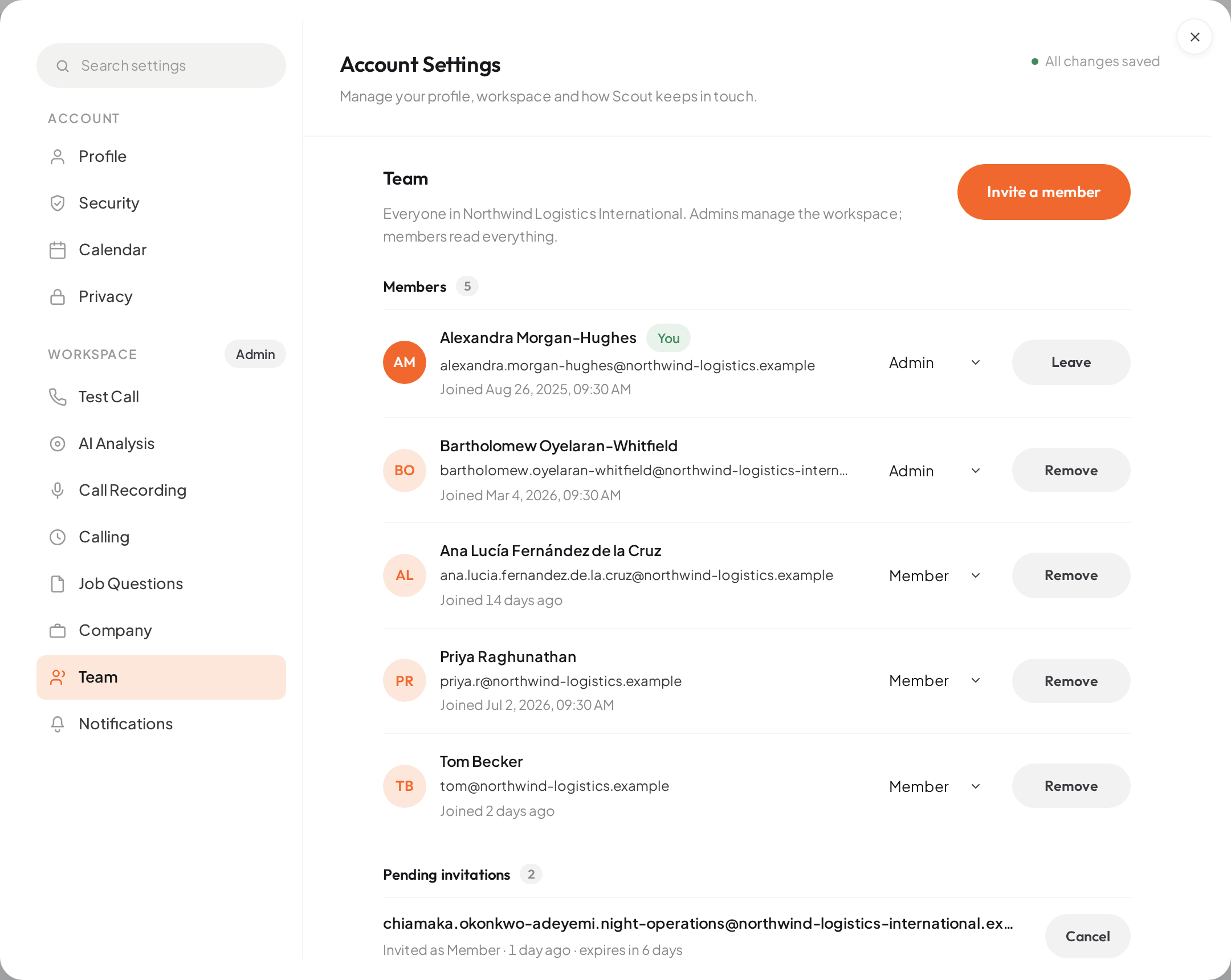Click the AM avatar of Alexandra Morgan-Hughes

404,362
